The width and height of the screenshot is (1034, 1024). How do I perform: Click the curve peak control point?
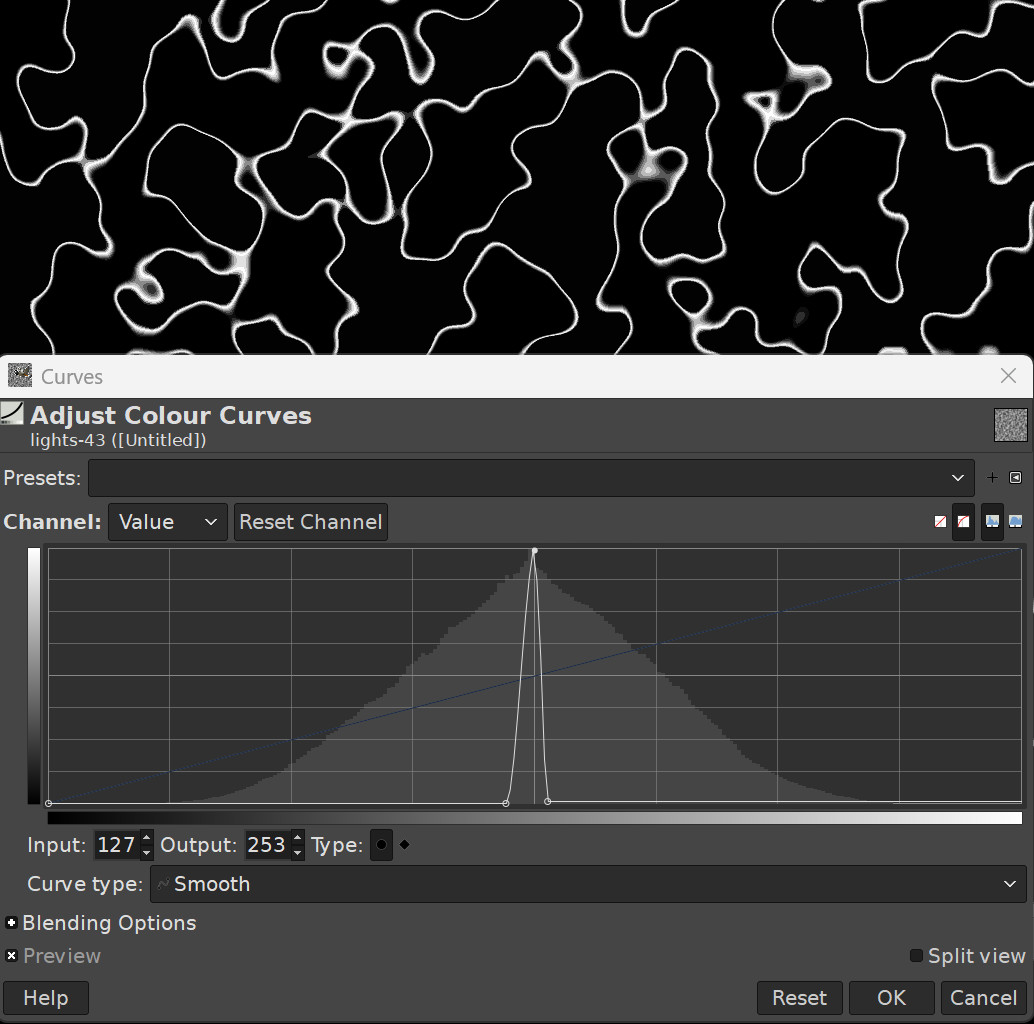535,551
